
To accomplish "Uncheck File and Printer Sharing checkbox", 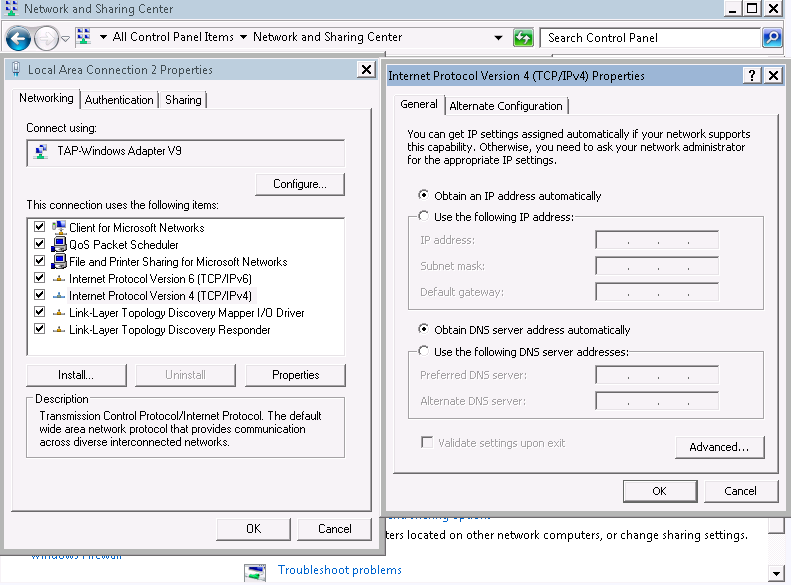I will point(39,261).
